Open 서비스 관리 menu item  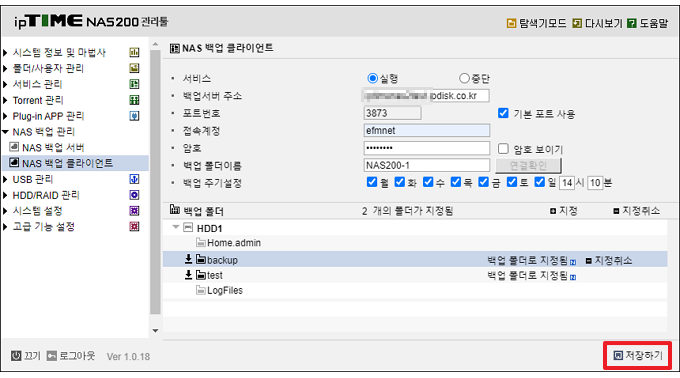coord(37,84)
